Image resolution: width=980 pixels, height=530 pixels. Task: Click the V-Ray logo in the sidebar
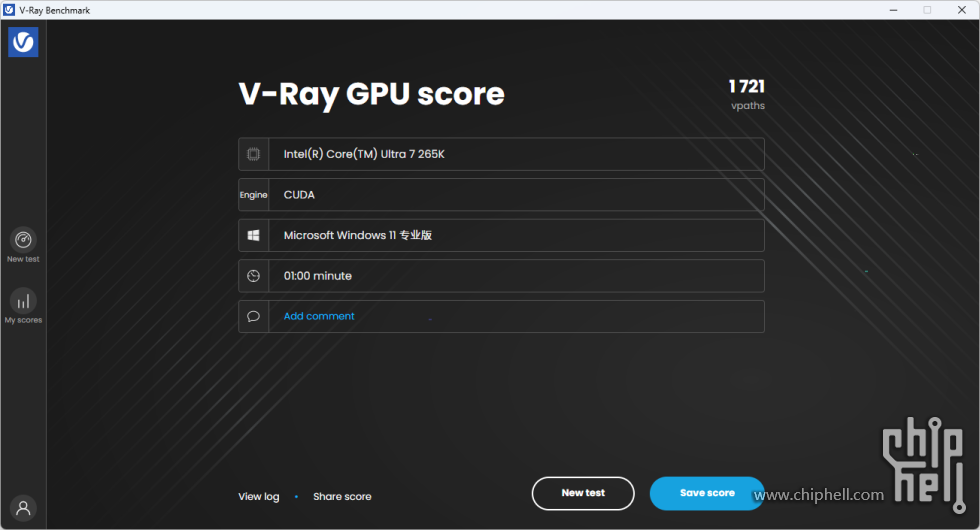tap(23, 42)
